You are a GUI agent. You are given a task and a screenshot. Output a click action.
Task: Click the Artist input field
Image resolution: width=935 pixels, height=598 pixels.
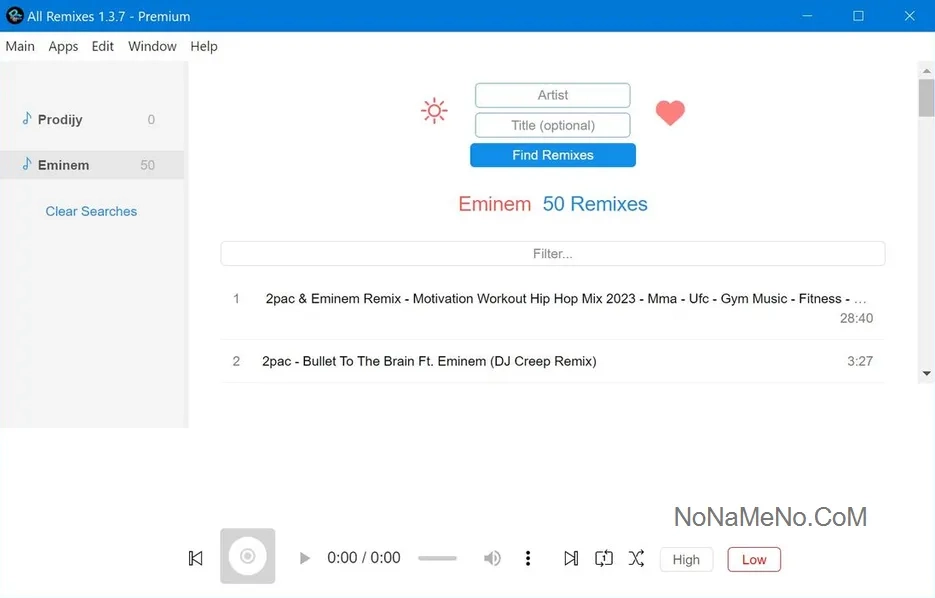point(553,95)
